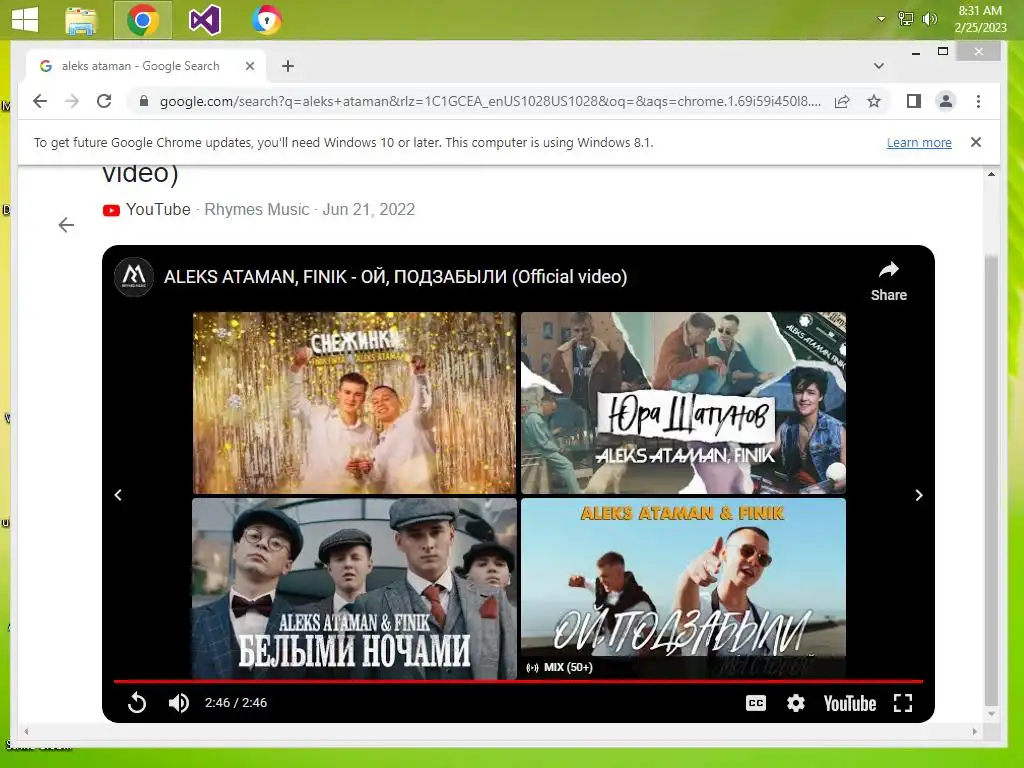The height and width of the screenshot is (768, 1024).
Task: Open the clock showing 8:31 AM
Action: (980, 19)
